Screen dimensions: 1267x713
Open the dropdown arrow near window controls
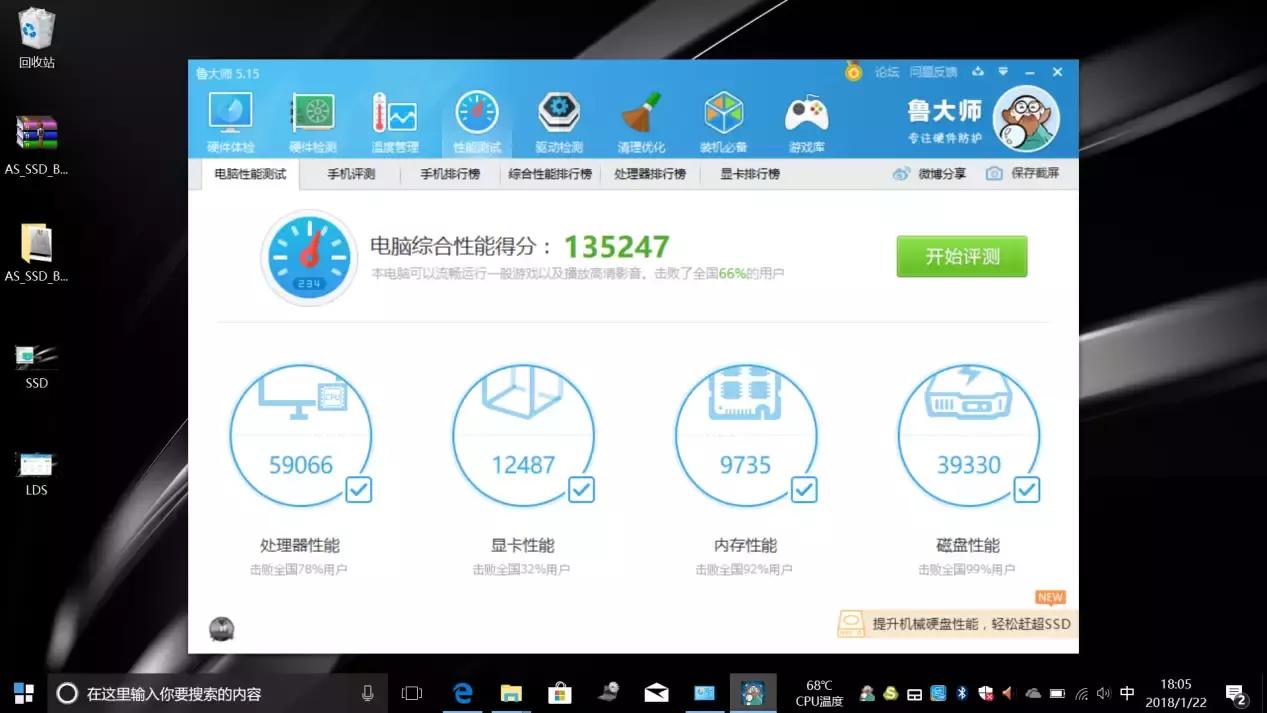click(1003, 71)
